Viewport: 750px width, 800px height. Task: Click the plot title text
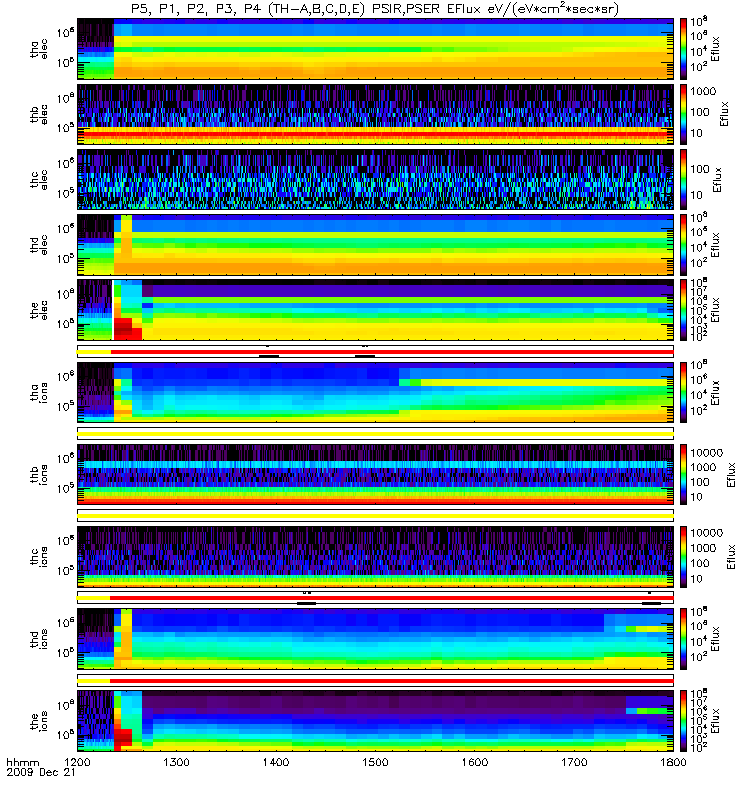pos(375,9)
